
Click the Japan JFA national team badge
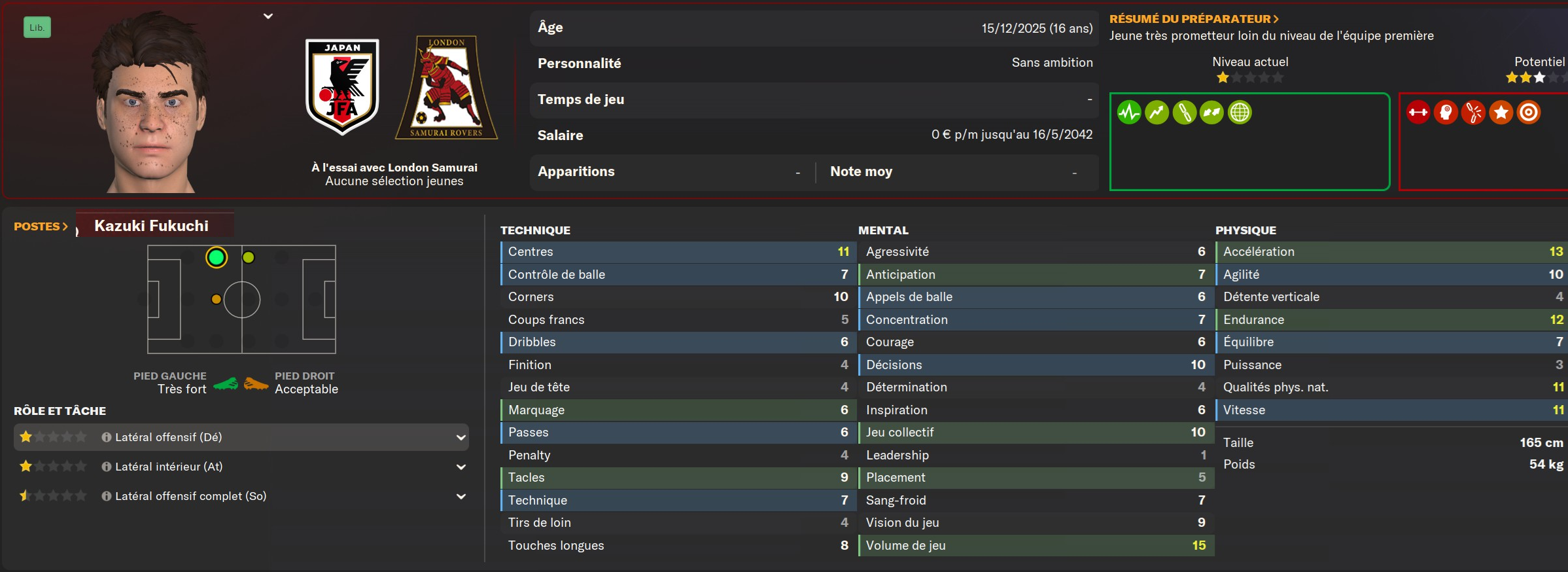(x=342, y=86)
